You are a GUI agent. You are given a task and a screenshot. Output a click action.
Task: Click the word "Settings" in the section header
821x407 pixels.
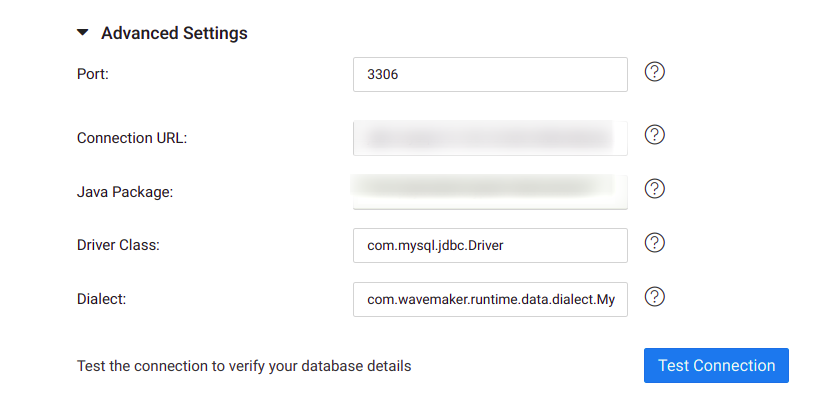215,33
